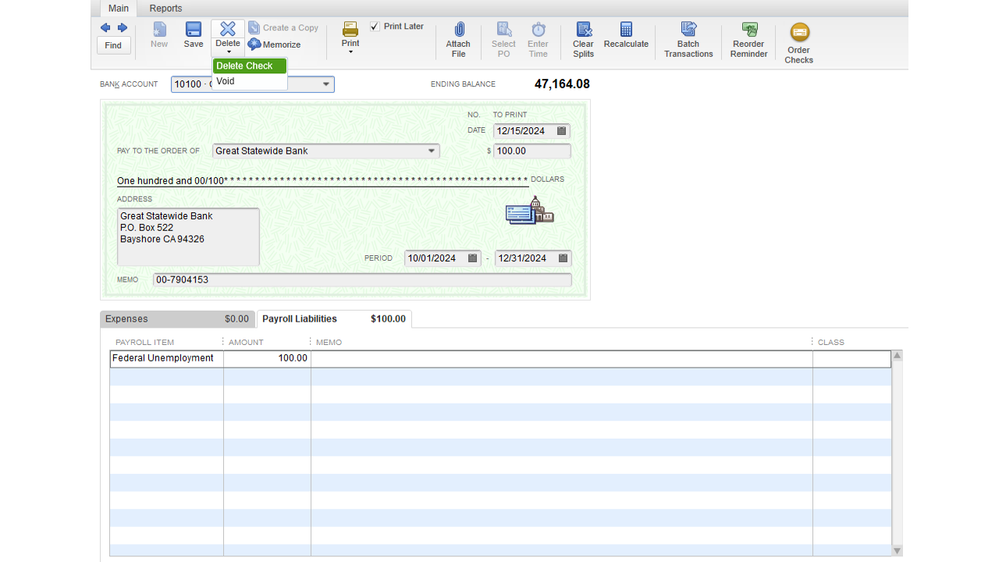Memorize this check transaction
The image size is (999, 562).
[275, 45]
